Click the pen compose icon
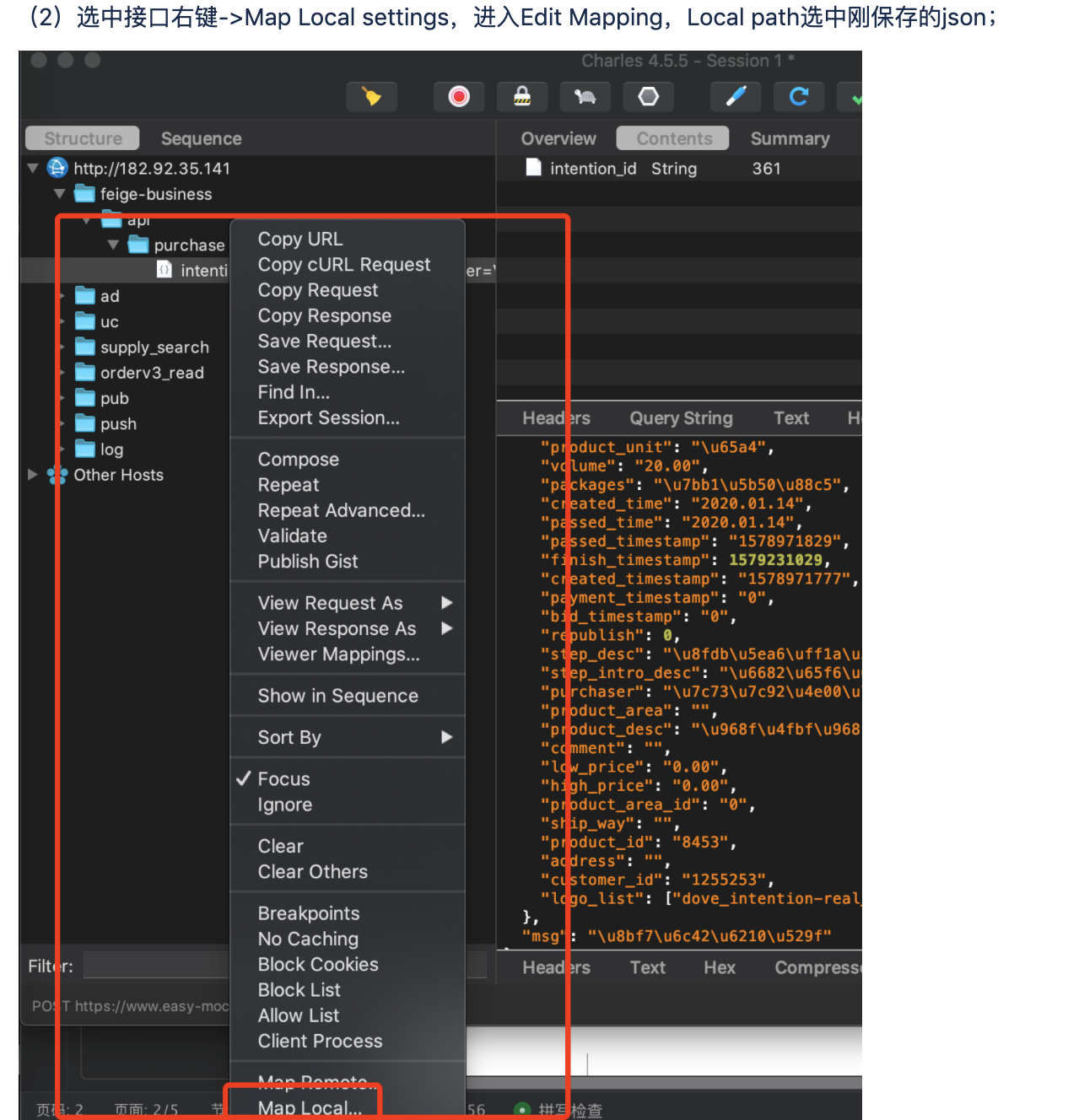The width and height of the screenshot is (1068, 1120). pyautogui.click(x=736, y=97)
